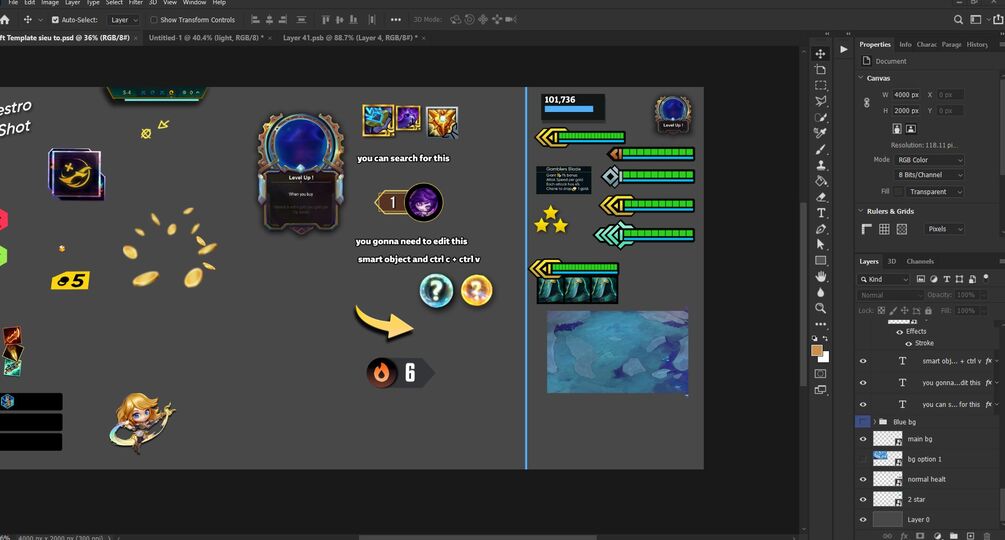Select the Eyedropper tool

point(820,133)
